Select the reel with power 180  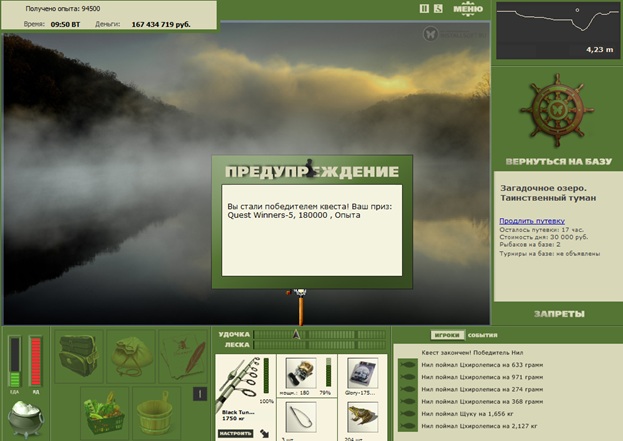[301, 373]
